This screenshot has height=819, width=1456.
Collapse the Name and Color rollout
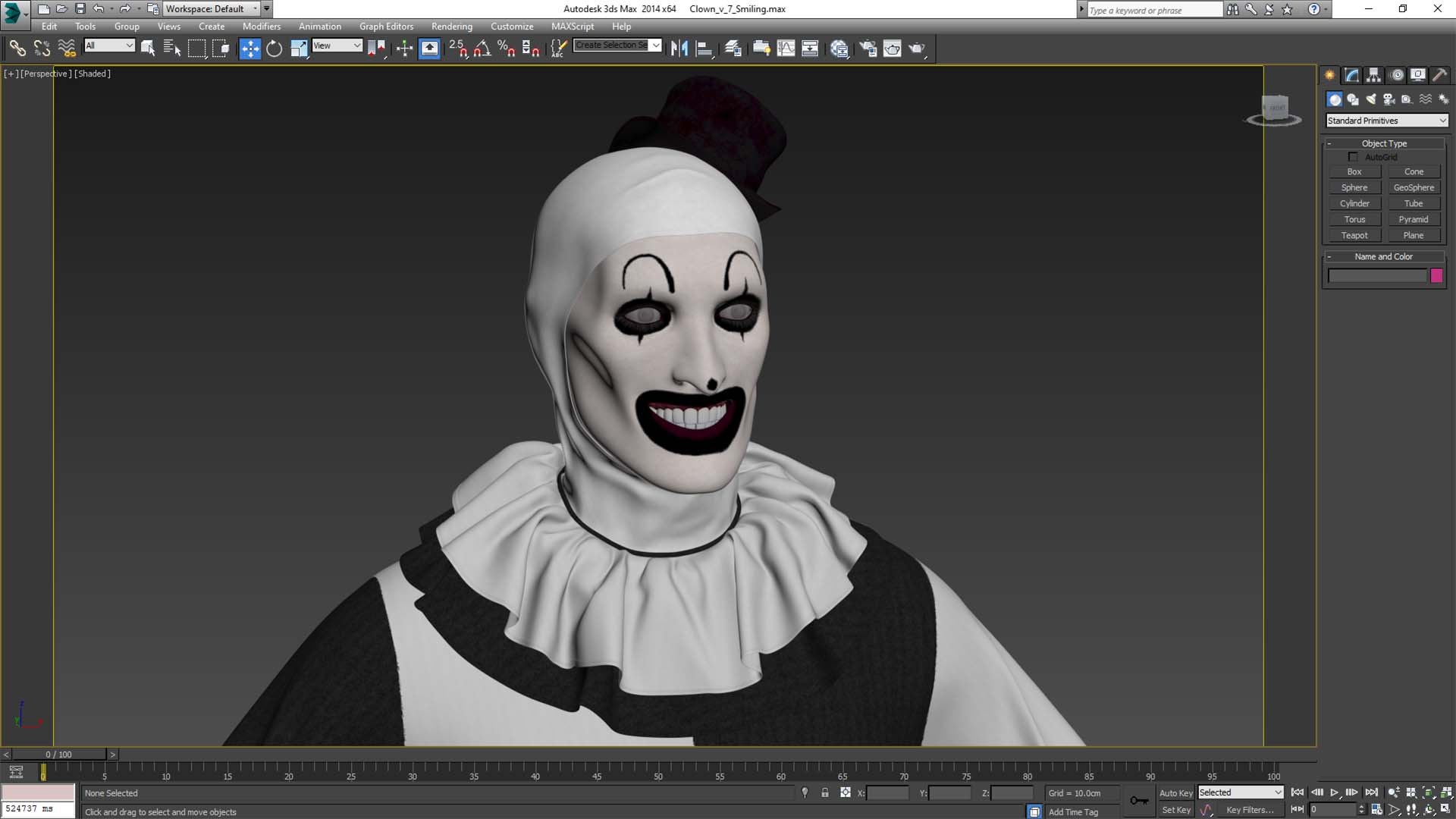click(1385, 256)
